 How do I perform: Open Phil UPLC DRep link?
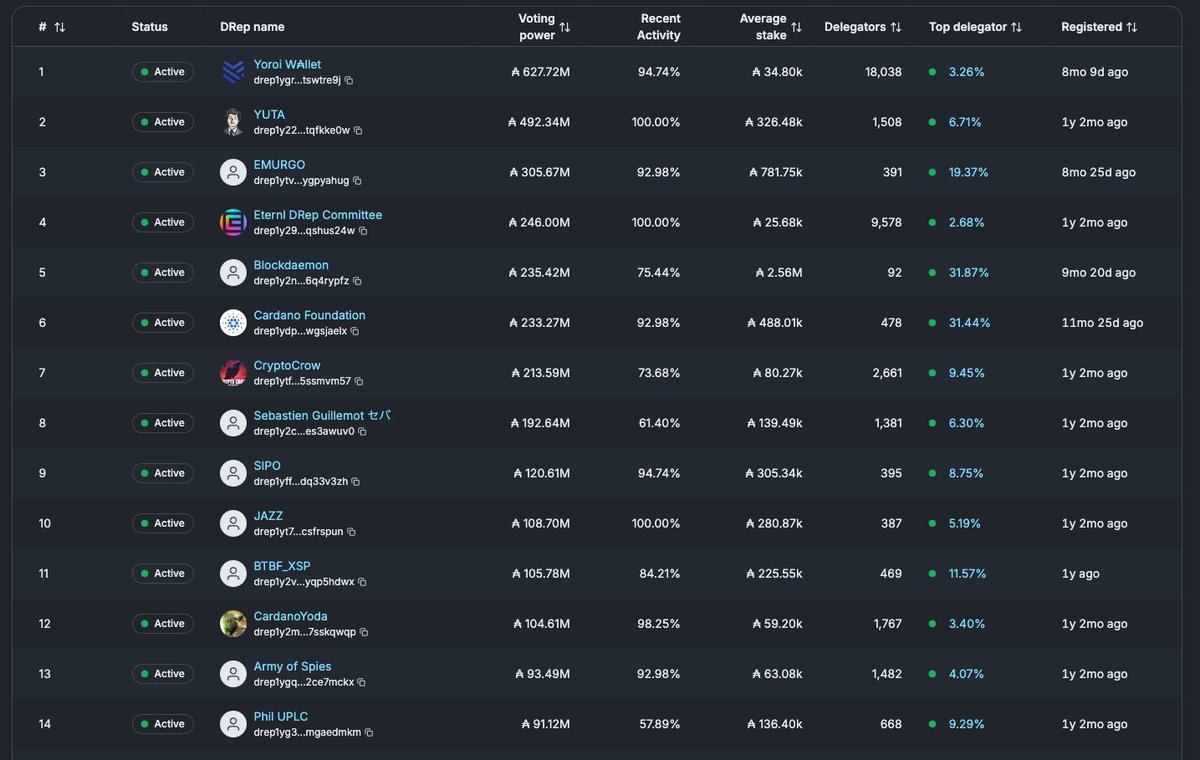point(281,716)
